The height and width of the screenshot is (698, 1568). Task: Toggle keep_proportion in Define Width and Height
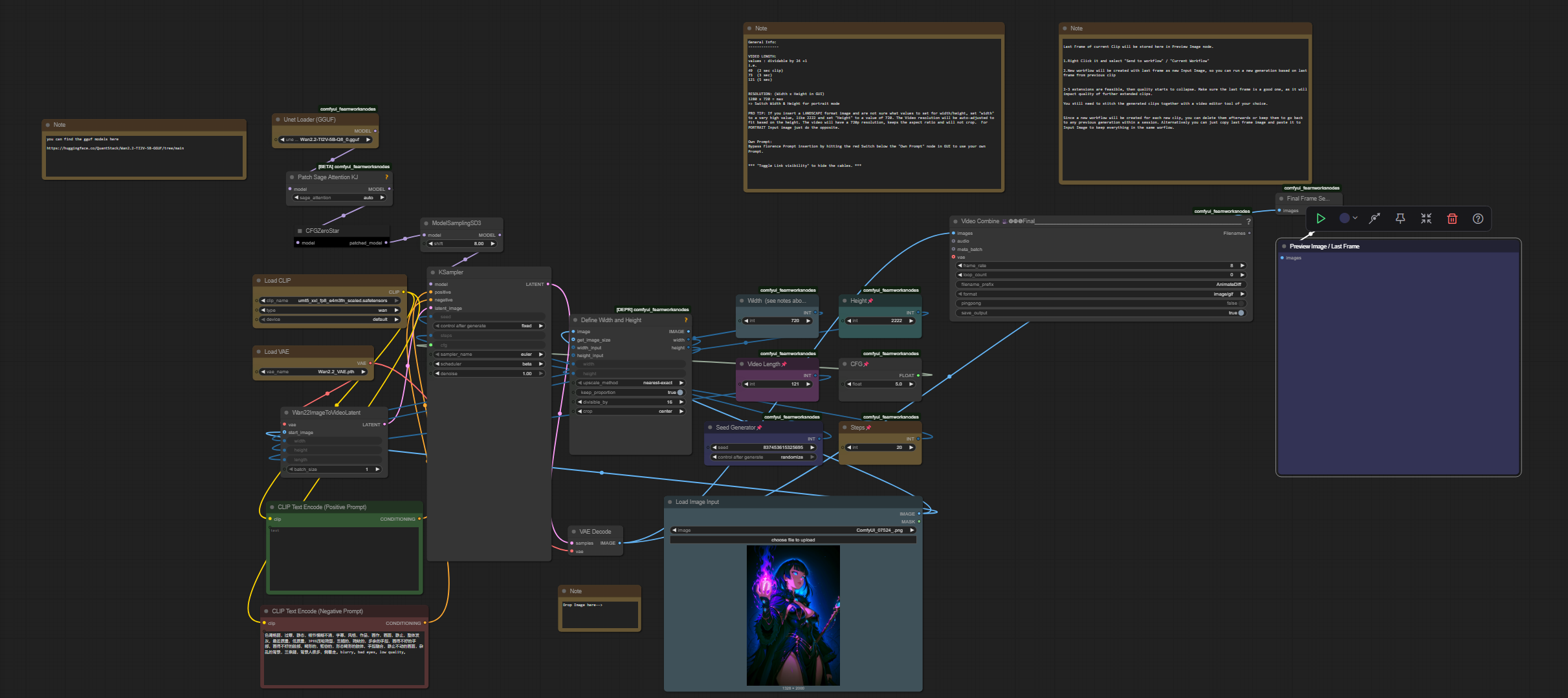(679, 393)
